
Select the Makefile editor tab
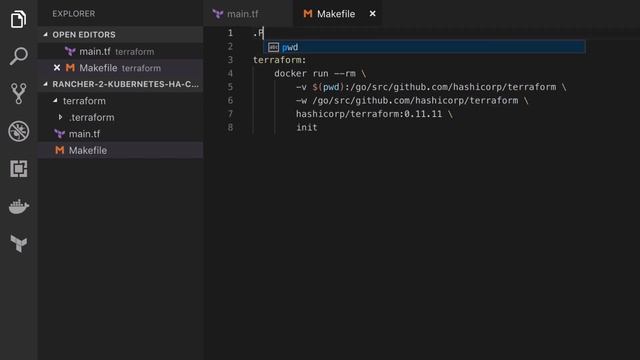337,14
